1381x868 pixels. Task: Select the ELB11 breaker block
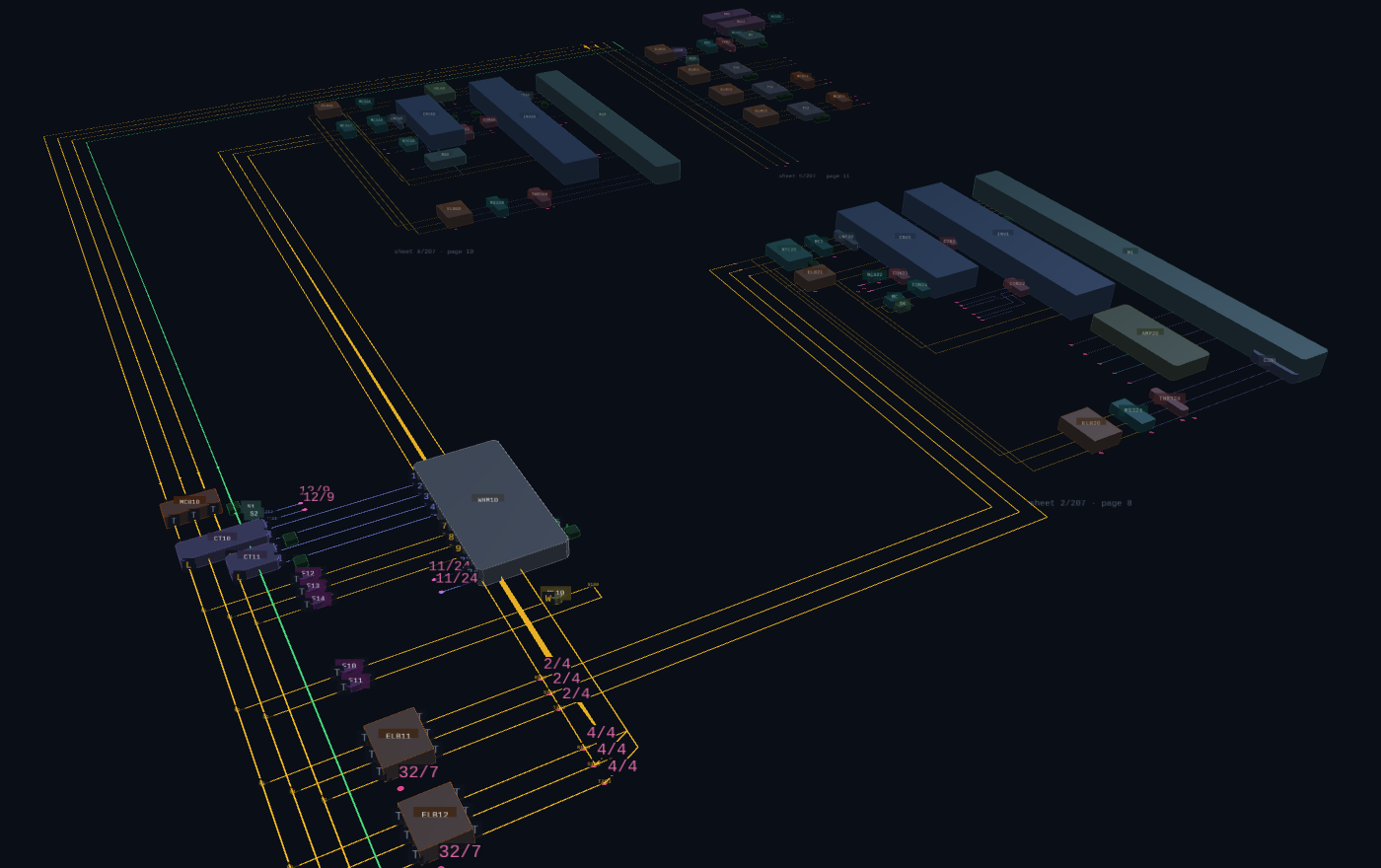pyautogui.click(x=400, y=744)
